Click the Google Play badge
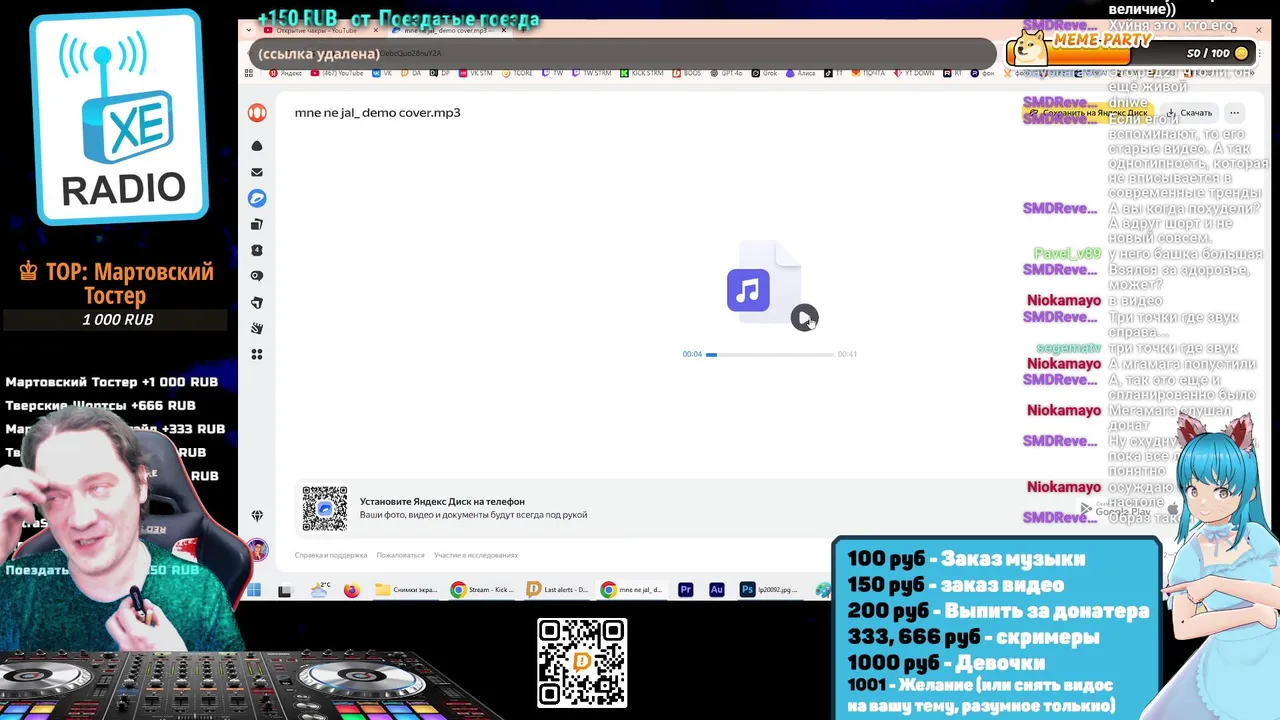 click(1116, 511)
